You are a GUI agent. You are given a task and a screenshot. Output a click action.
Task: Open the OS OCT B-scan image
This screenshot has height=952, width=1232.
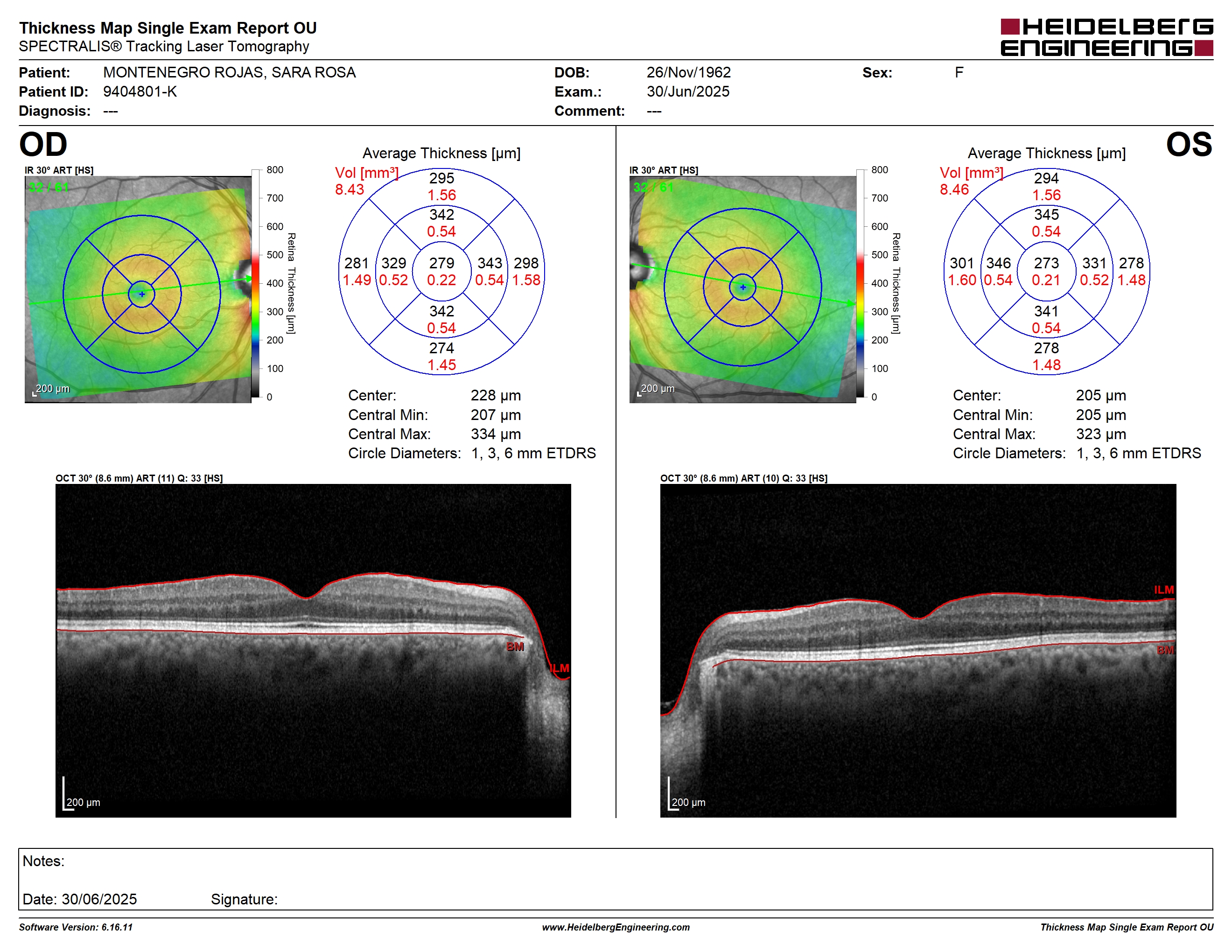click(918, 650)
